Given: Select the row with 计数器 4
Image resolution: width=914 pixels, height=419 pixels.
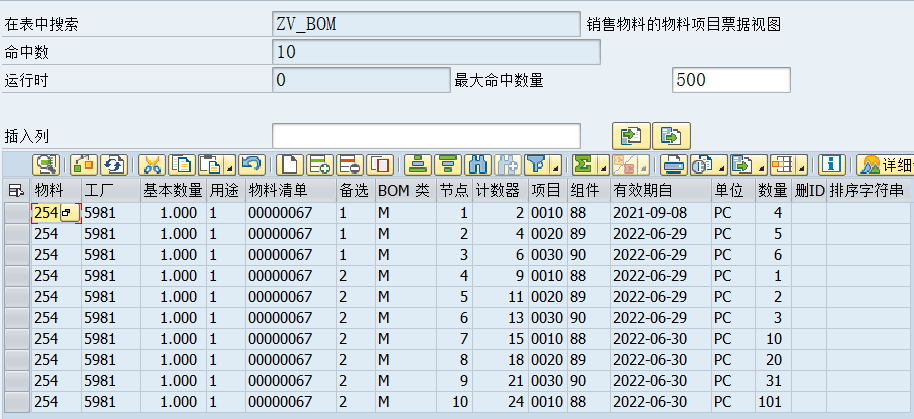Looking at the screenshot, I should 17,234.
